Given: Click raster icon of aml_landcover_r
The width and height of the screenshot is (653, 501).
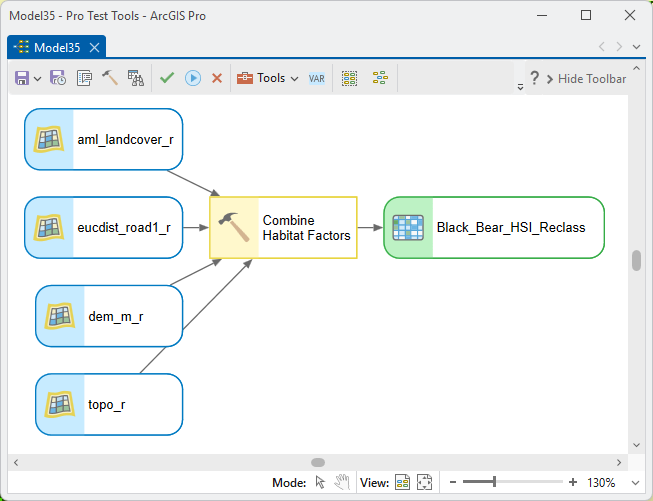Looking at the screenshot, I should pos(49,139).
